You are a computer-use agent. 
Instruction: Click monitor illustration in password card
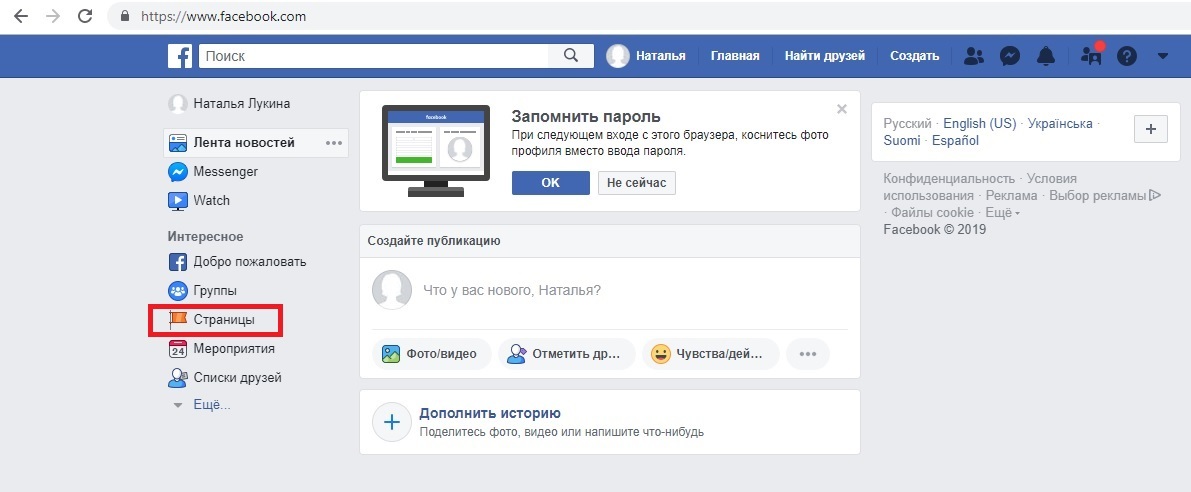(x=436, y=150)
